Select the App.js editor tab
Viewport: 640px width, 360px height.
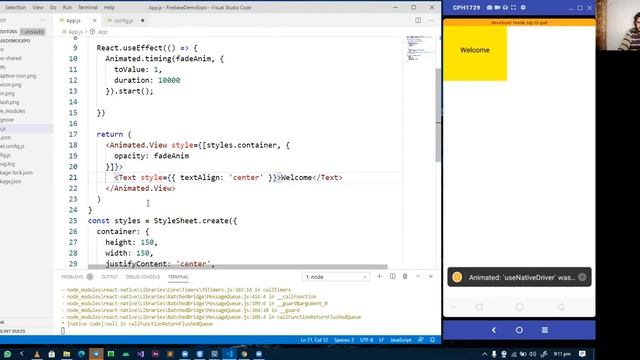73,20
